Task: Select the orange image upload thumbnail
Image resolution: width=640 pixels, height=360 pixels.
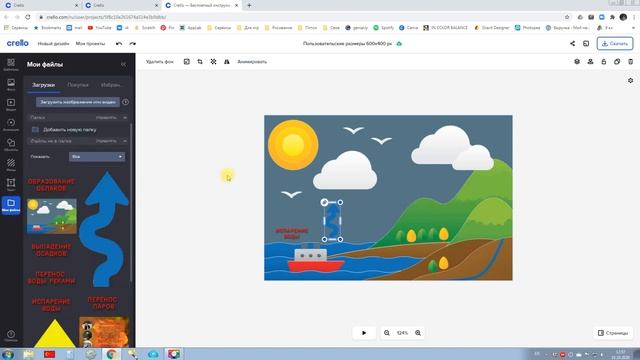Action: coord(104,332)
